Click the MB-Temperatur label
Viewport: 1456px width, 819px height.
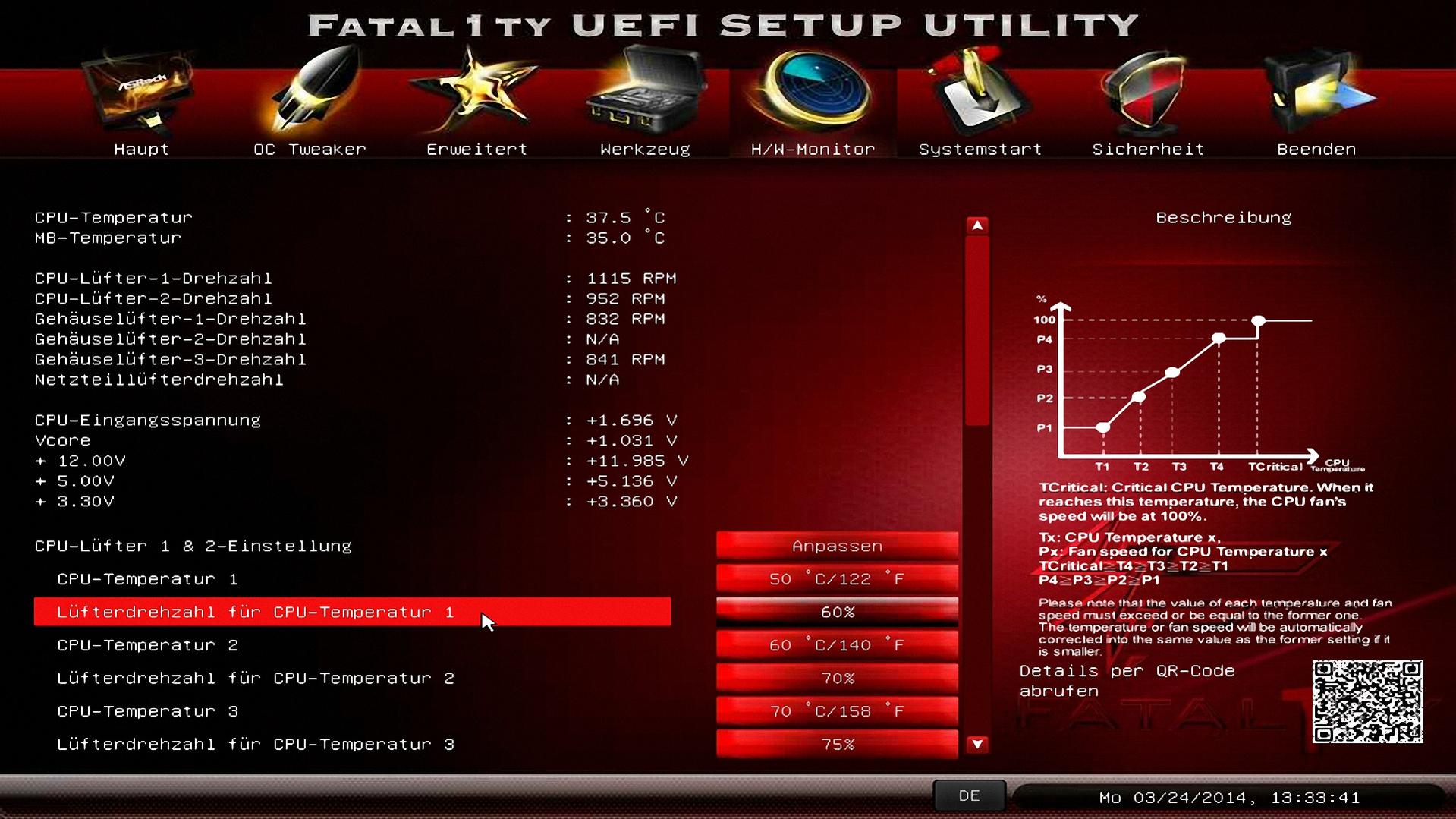[108, 238]
